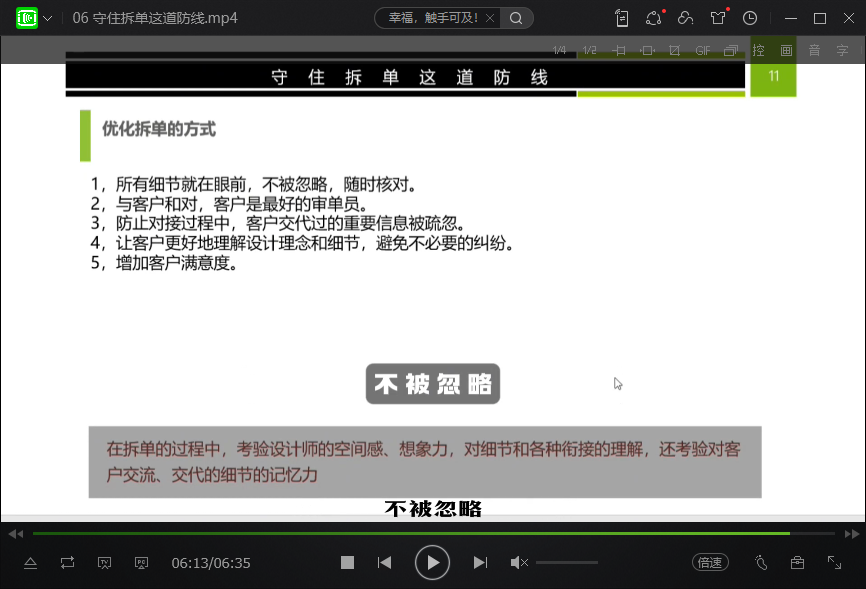This screenshot has height=589, width=866.
Task: Skip to the next video
Action: tap(480, 563)
